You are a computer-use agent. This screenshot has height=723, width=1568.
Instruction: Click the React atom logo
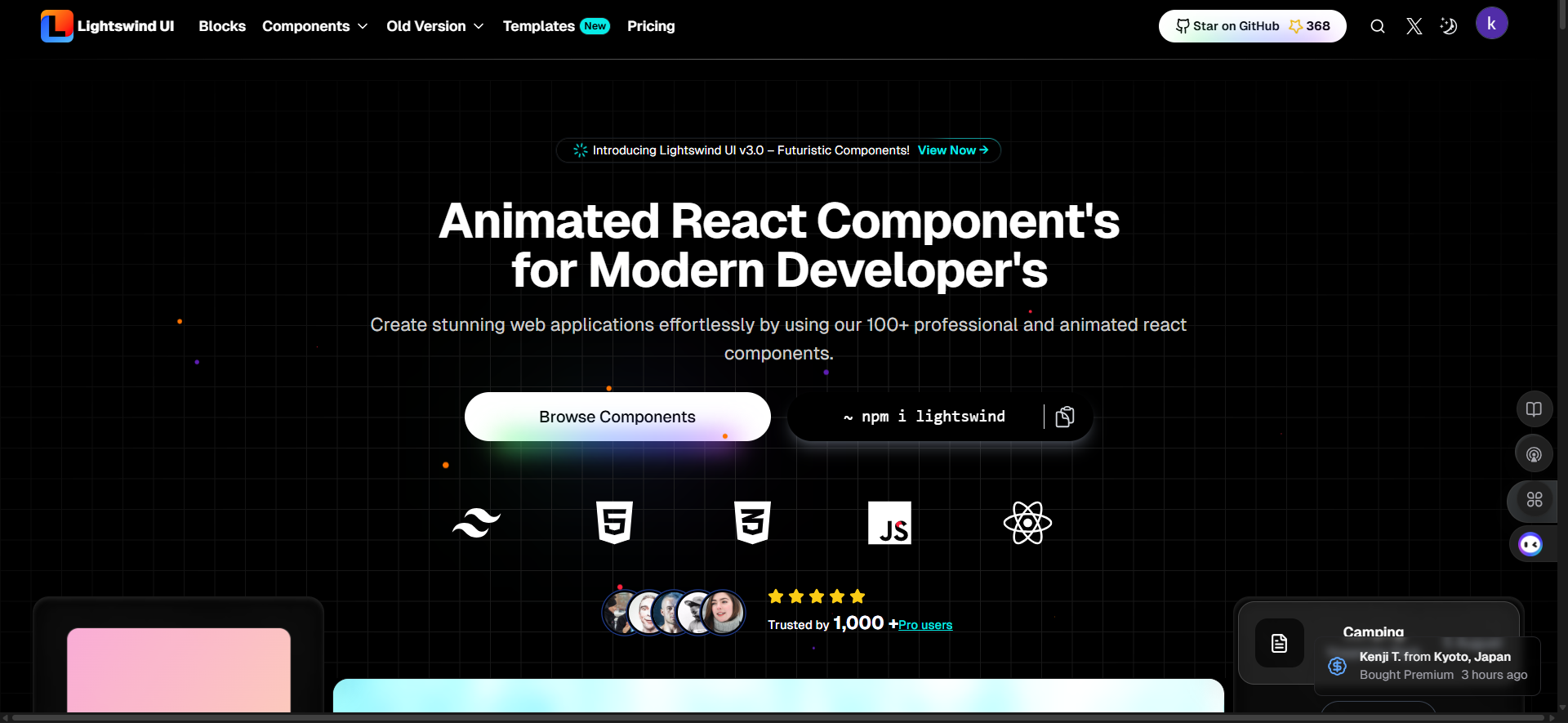pos(1027,523)
